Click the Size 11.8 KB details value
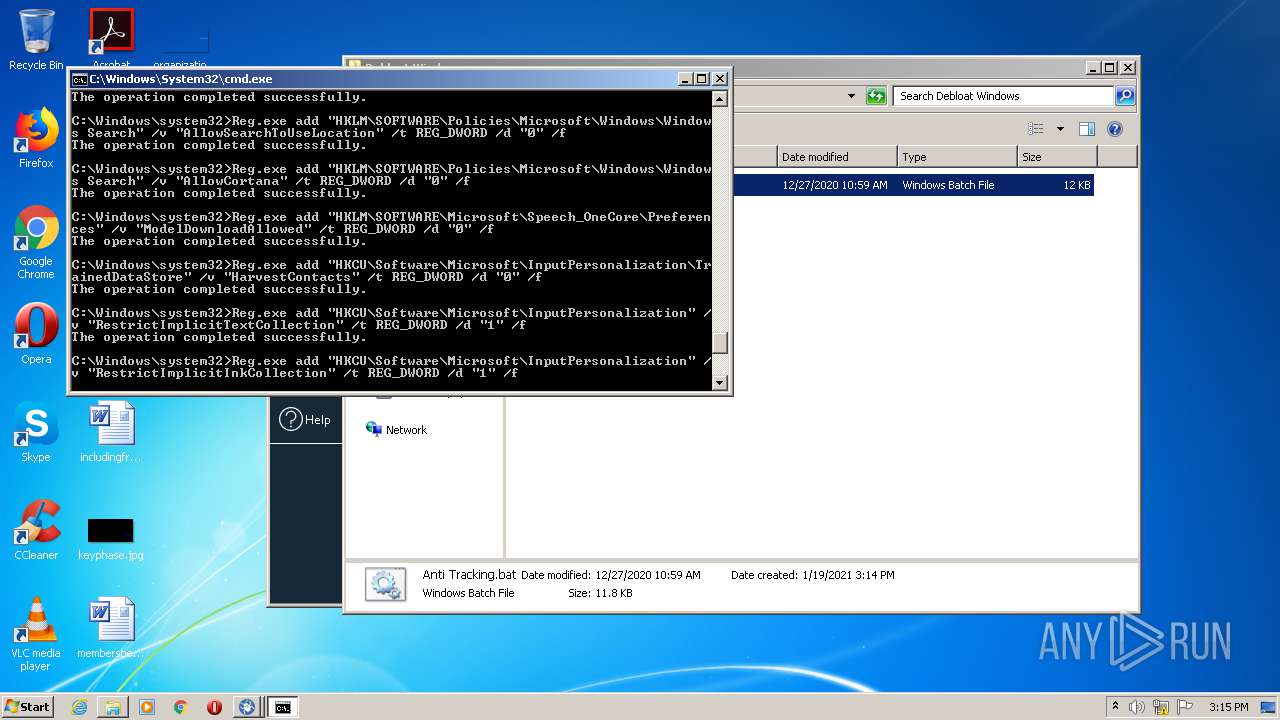Image resolution: width=1280 pixels, height=720 pixels. [614, 593]
